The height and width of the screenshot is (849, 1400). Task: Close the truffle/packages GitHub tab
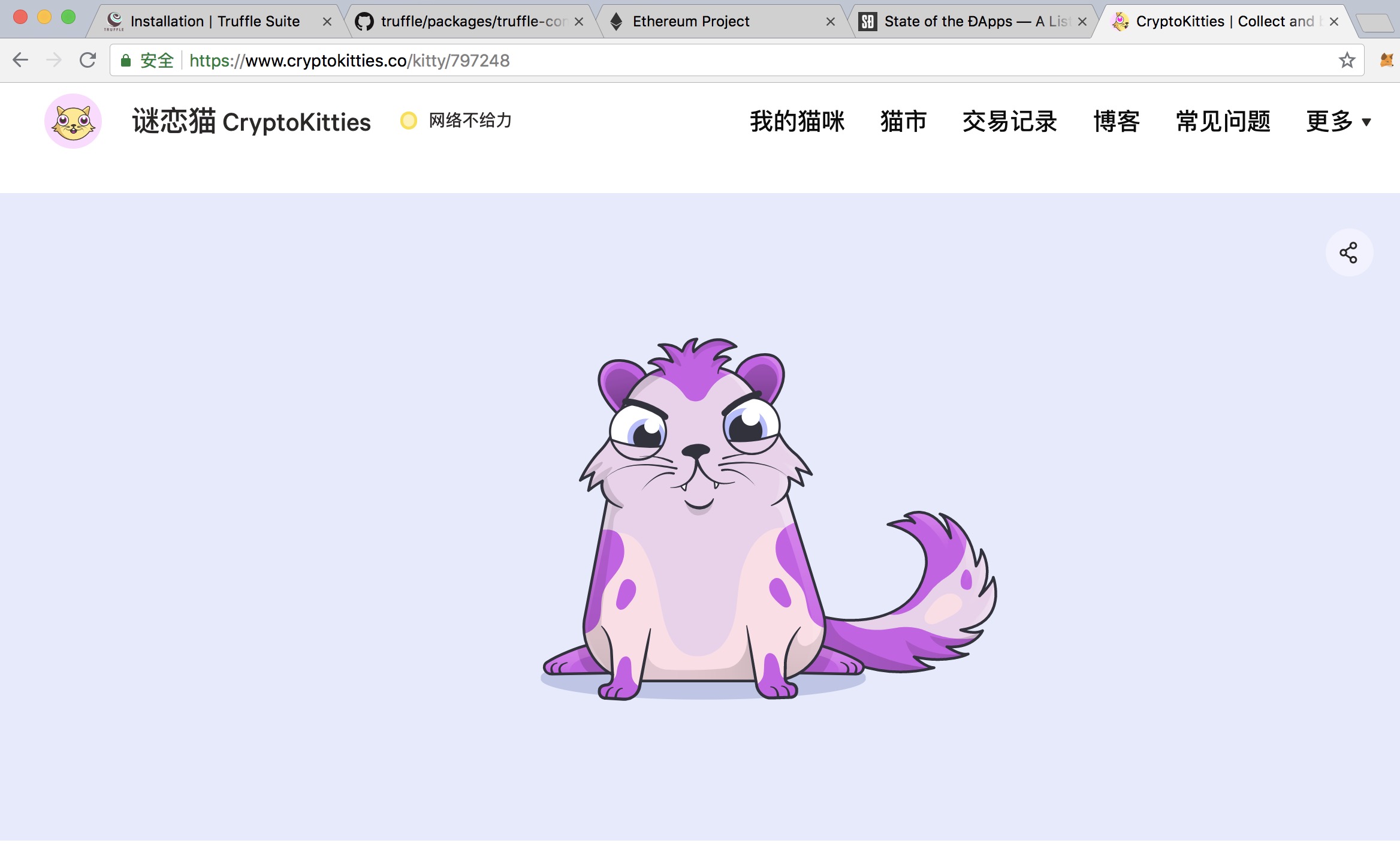coord(579,22)
